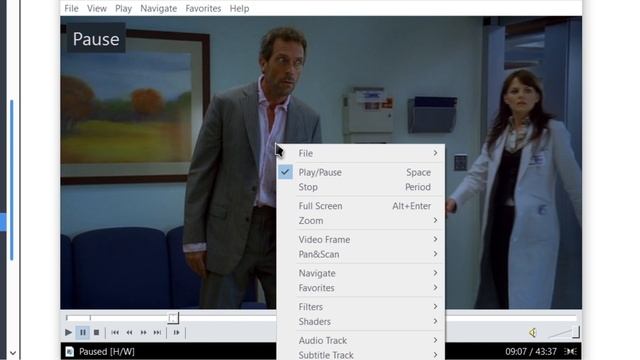Open the Favorites menu in the menu bar
Screen dimensions: 640x360
(x=203, y=8)
